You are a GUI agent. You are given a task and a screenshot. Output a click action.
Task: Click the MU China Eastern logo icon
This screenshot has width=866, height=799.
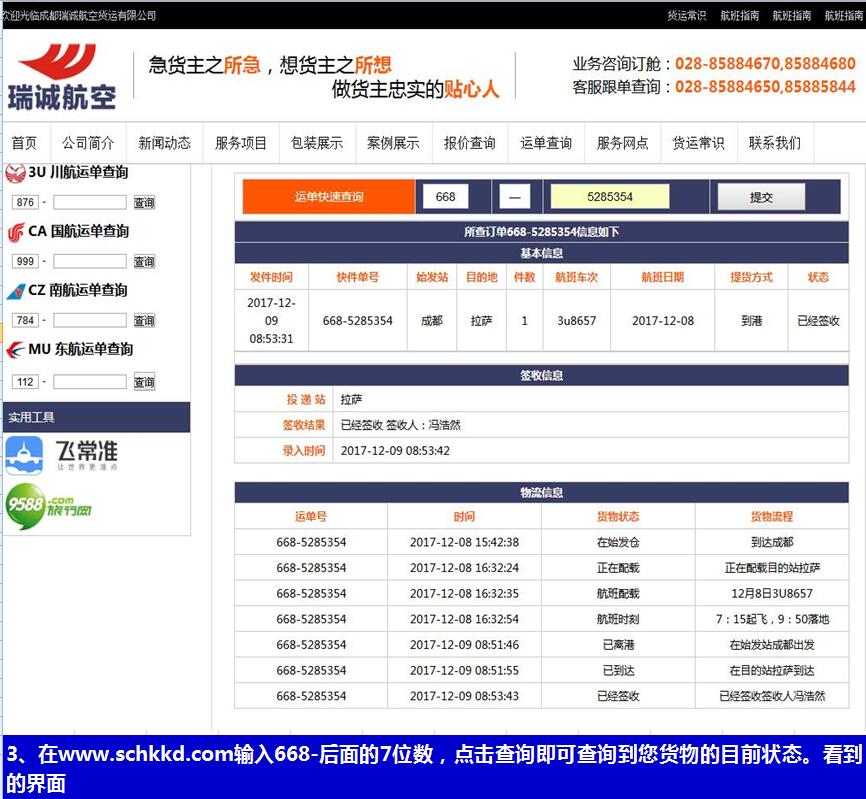[15, 350]
